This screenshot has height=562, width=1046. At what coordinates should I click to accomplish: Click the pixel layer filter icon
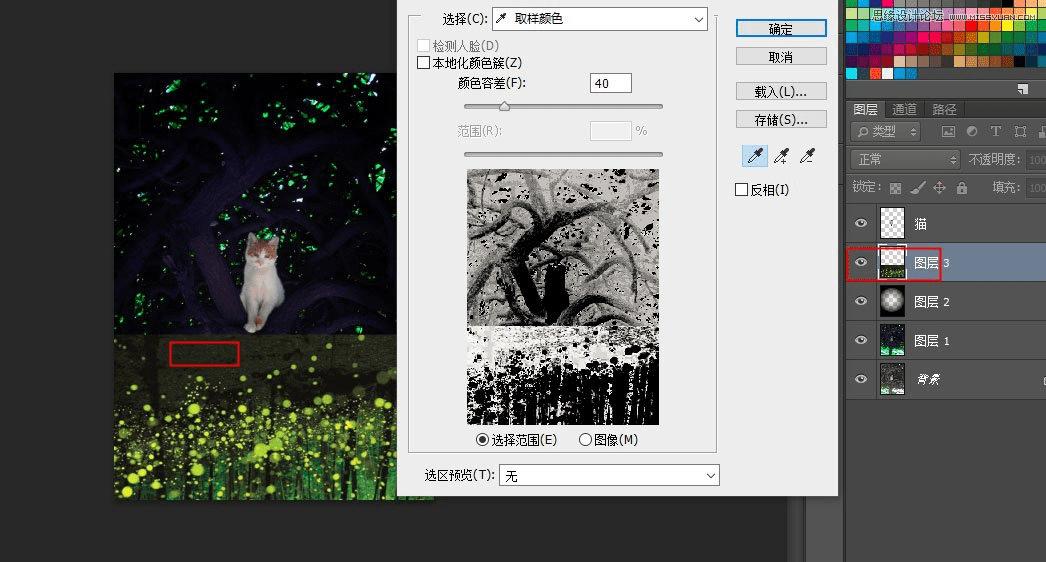(x=948, y=131)
